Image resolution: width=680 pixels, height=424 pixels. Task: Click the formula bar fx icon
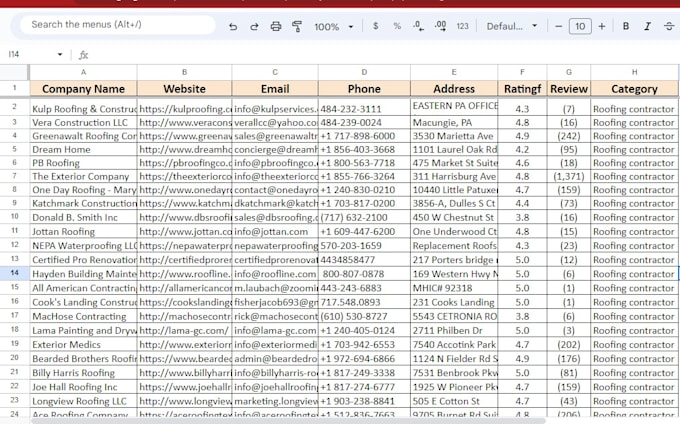(83, 55)
